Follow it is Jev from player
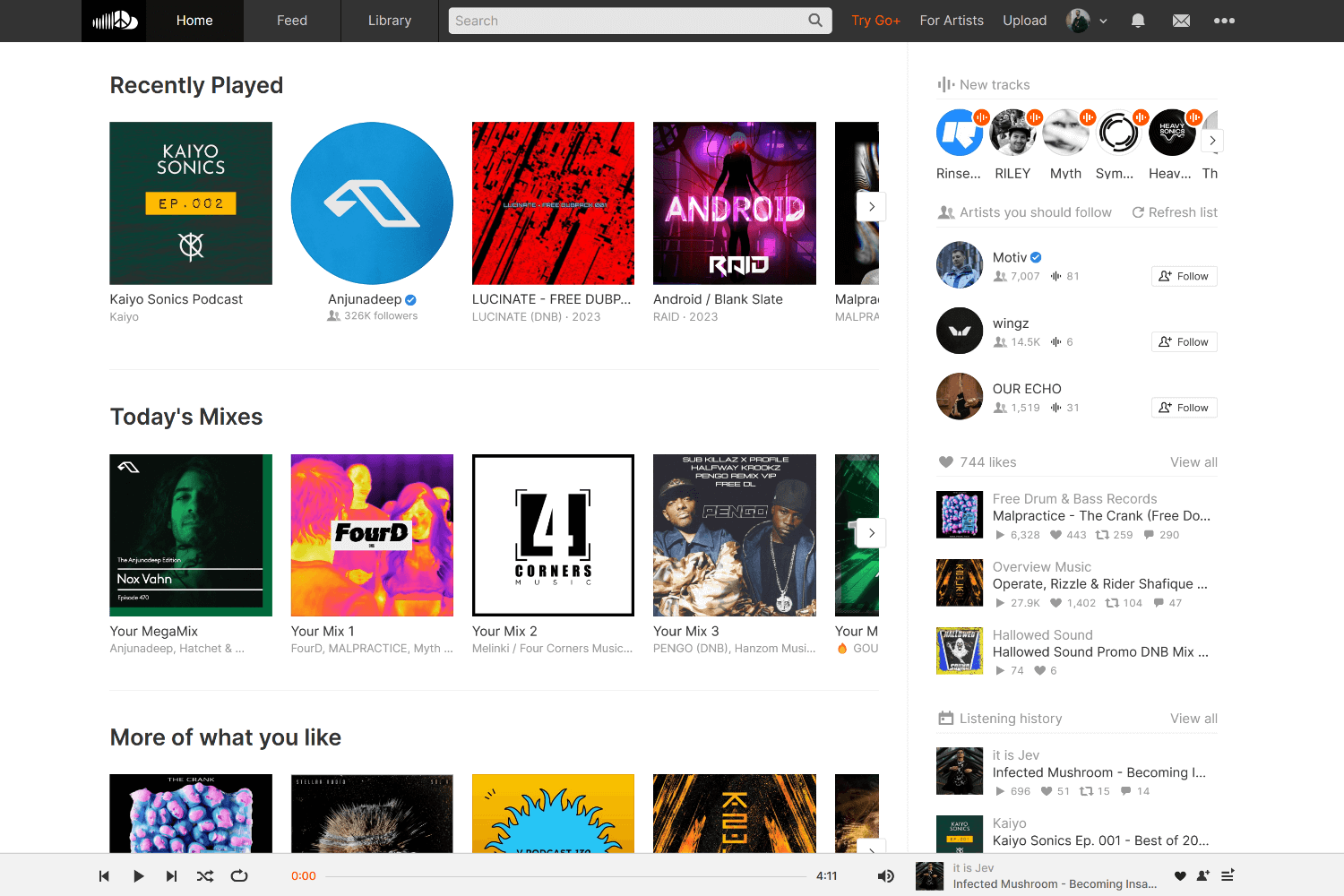This screenshot has width=1344, height=896. [1203, 876]
